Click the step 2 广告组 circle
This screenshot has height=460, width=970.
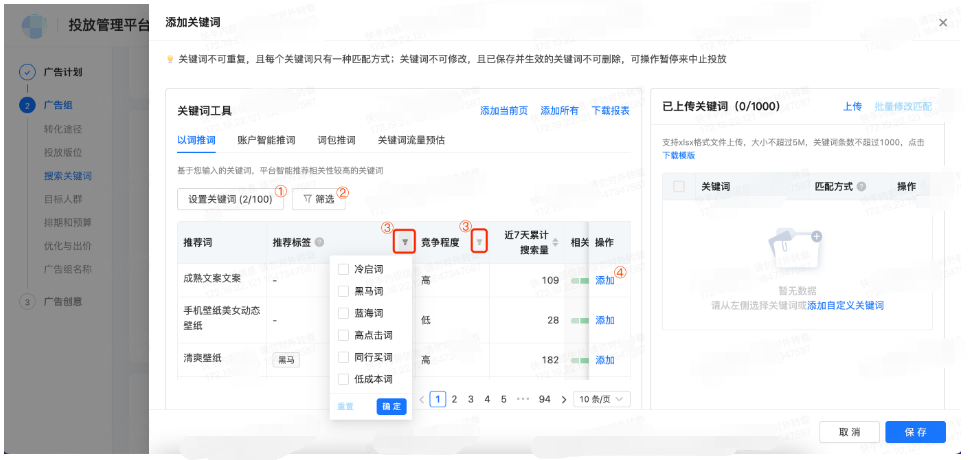tap(27, 105)
